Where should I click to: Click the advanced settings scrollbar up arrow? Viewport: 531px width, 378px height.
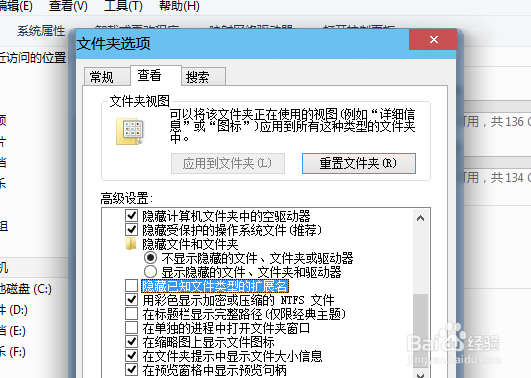(421, 218)
